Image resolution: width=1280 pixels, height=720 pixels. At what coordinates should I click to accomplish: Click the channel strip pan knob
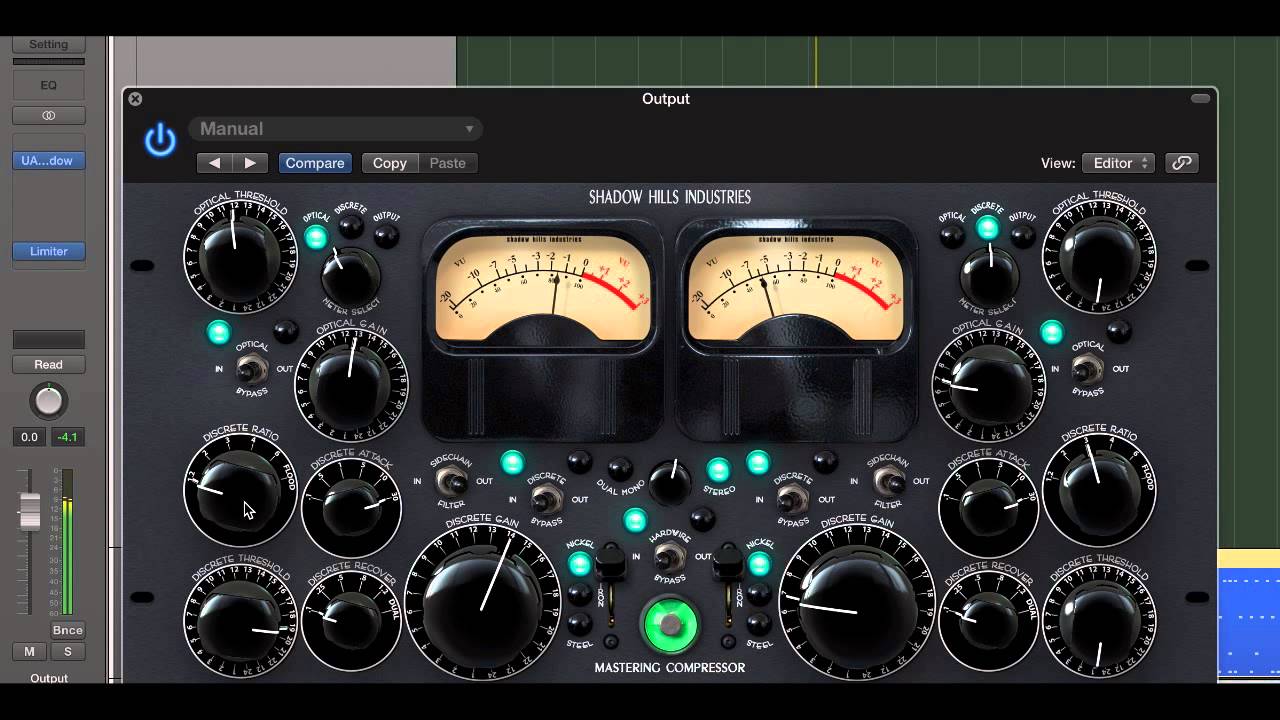tap(48, 401)
